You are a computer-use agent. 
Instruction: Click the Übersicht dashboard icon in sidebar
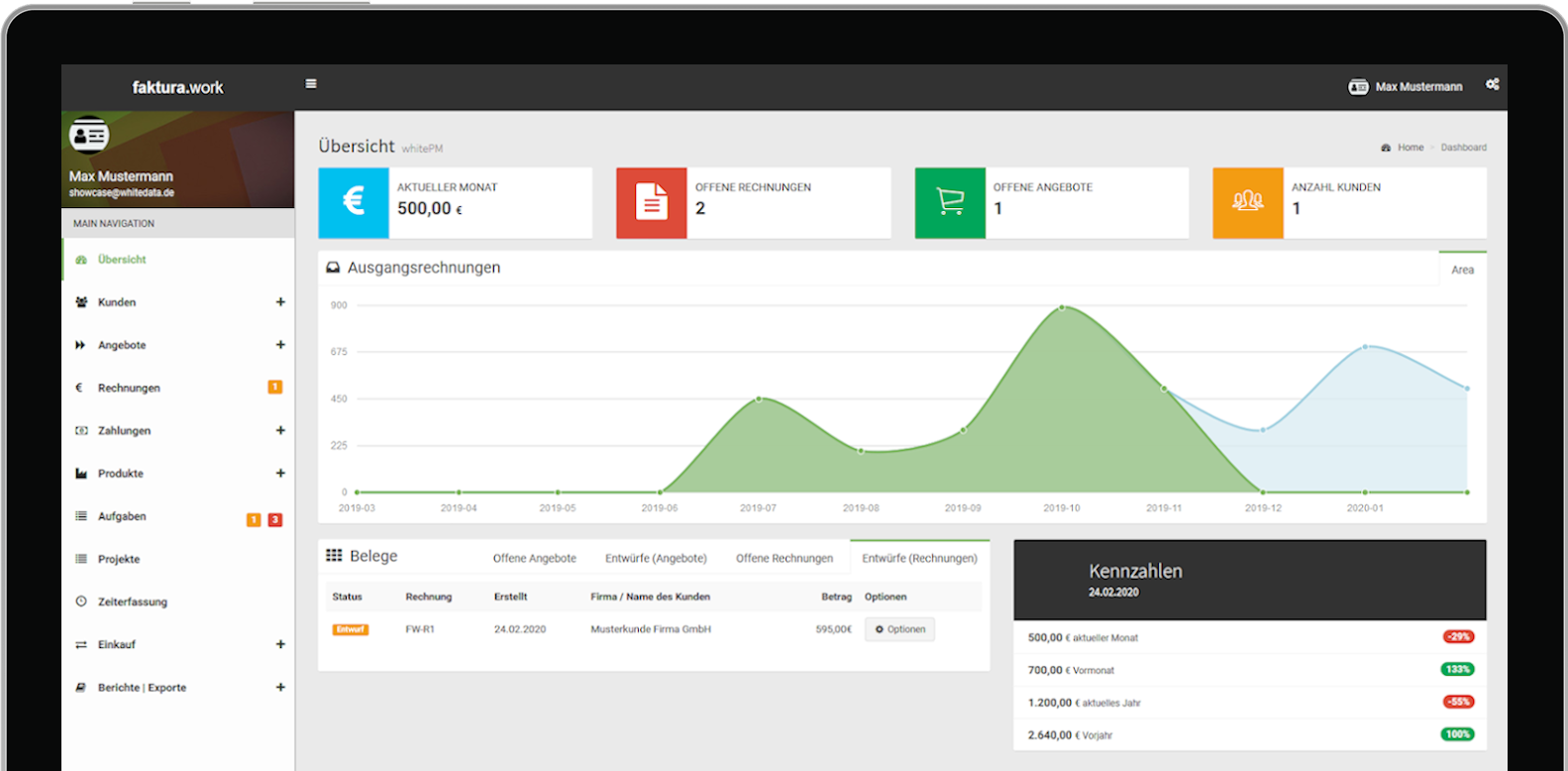81,260
